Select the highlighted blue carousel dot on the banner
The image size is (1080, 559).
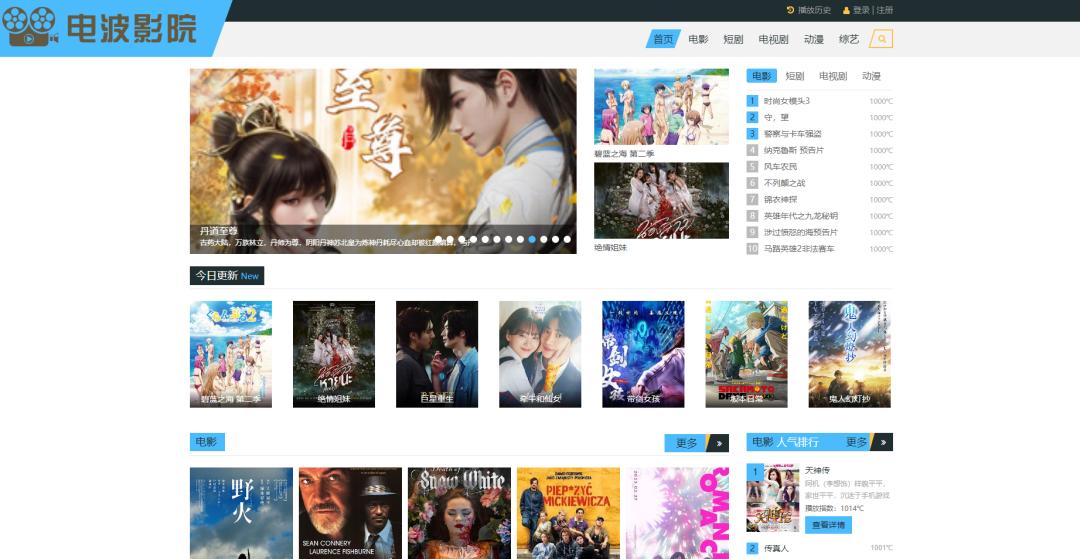pyautogui.click(x=532, y=240)
